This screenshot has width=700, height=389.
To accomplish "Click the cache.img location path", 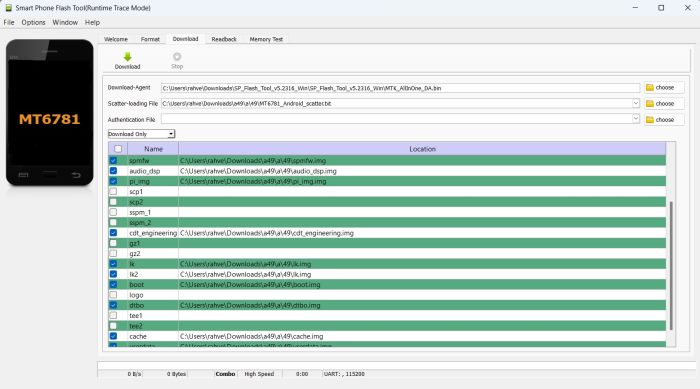I will (251, 336).
